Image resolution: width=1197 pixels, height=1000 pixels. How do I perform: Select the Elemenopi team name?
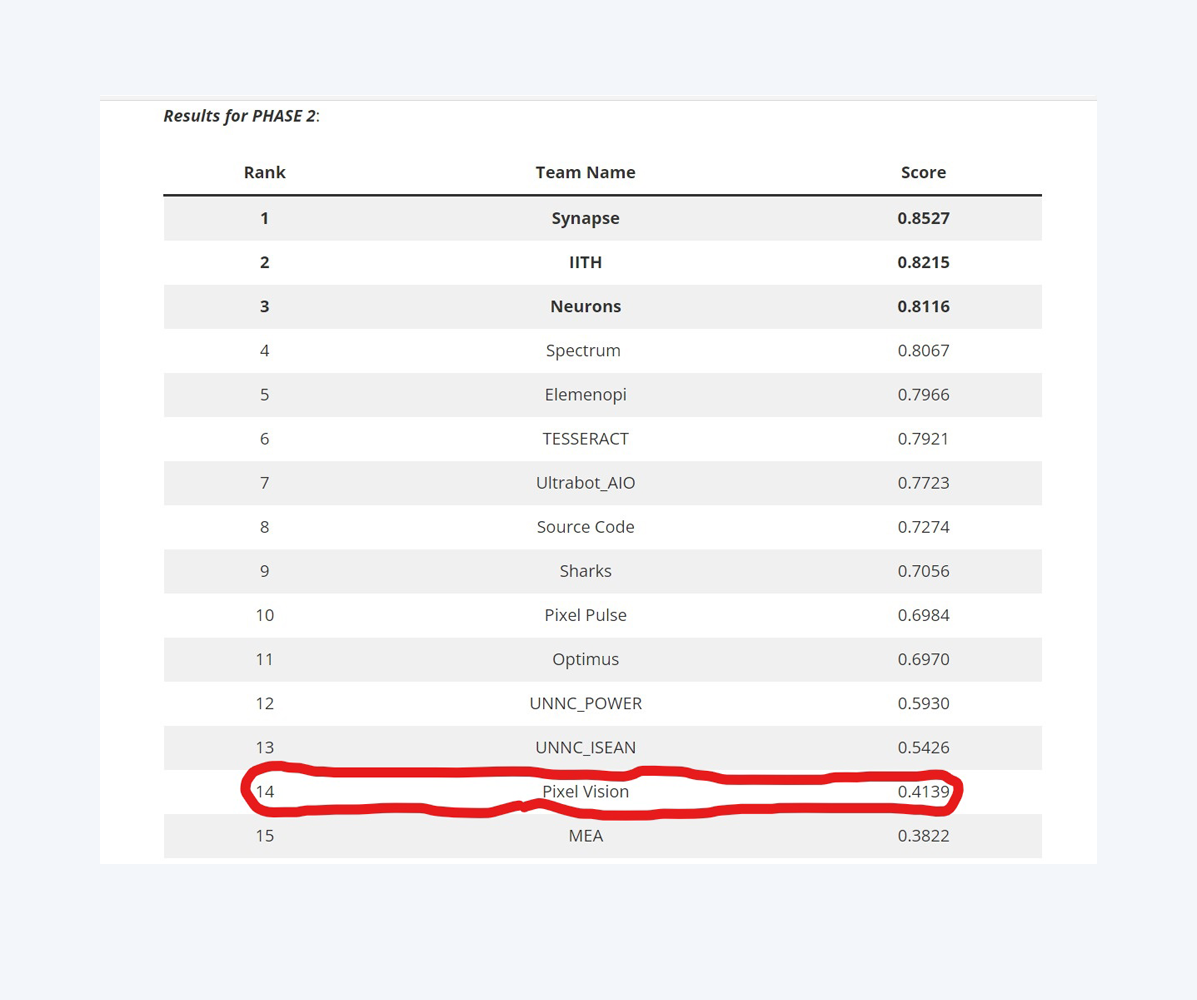(585, 394)
